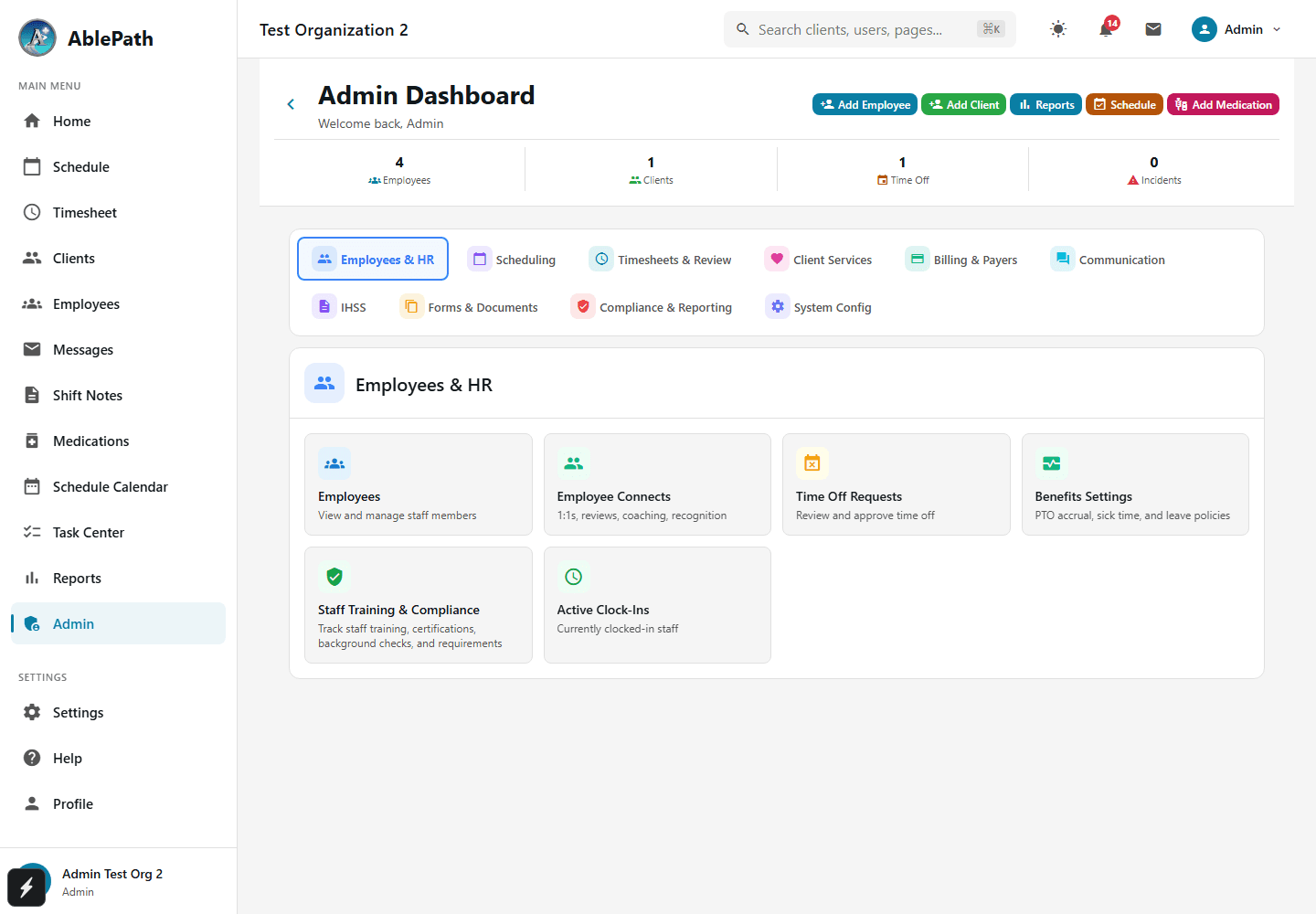
Task: Open Schedule in the sidebar
Action: pos(118,166)
